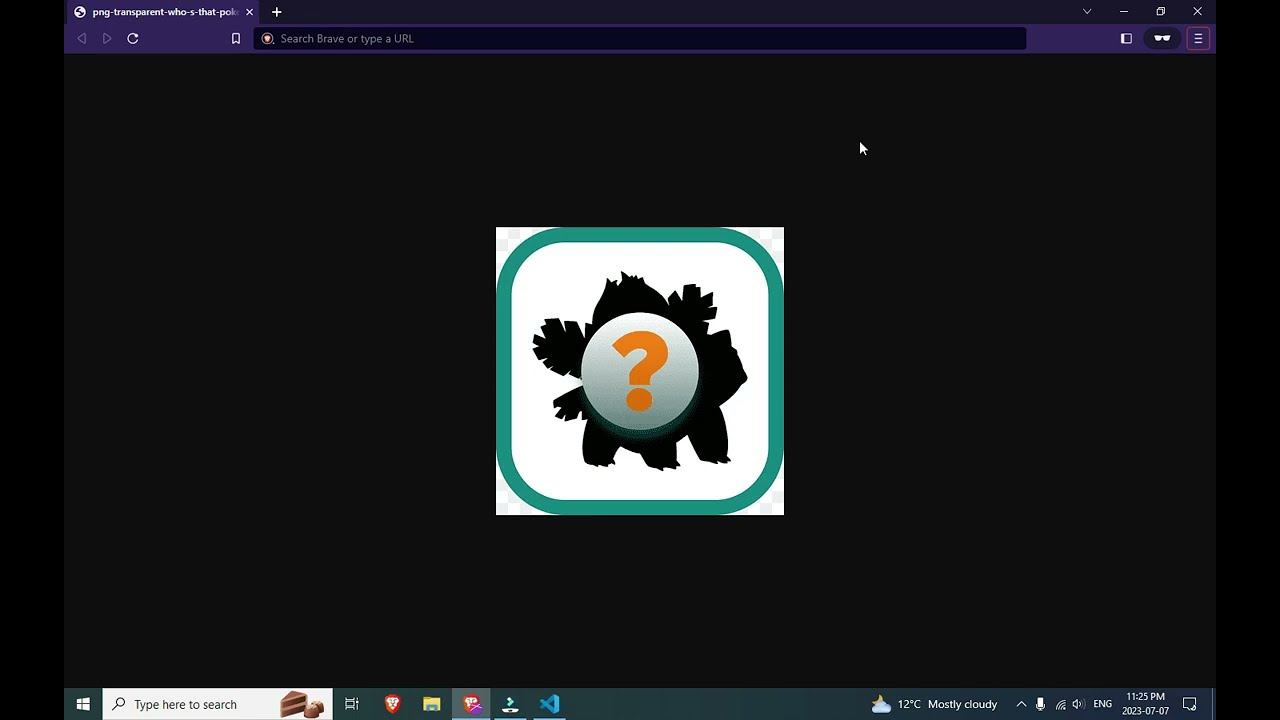Expand the hidden system tray icons chevron
The width and height of the screenshot is (1280, 720).
pos(1021,704)
